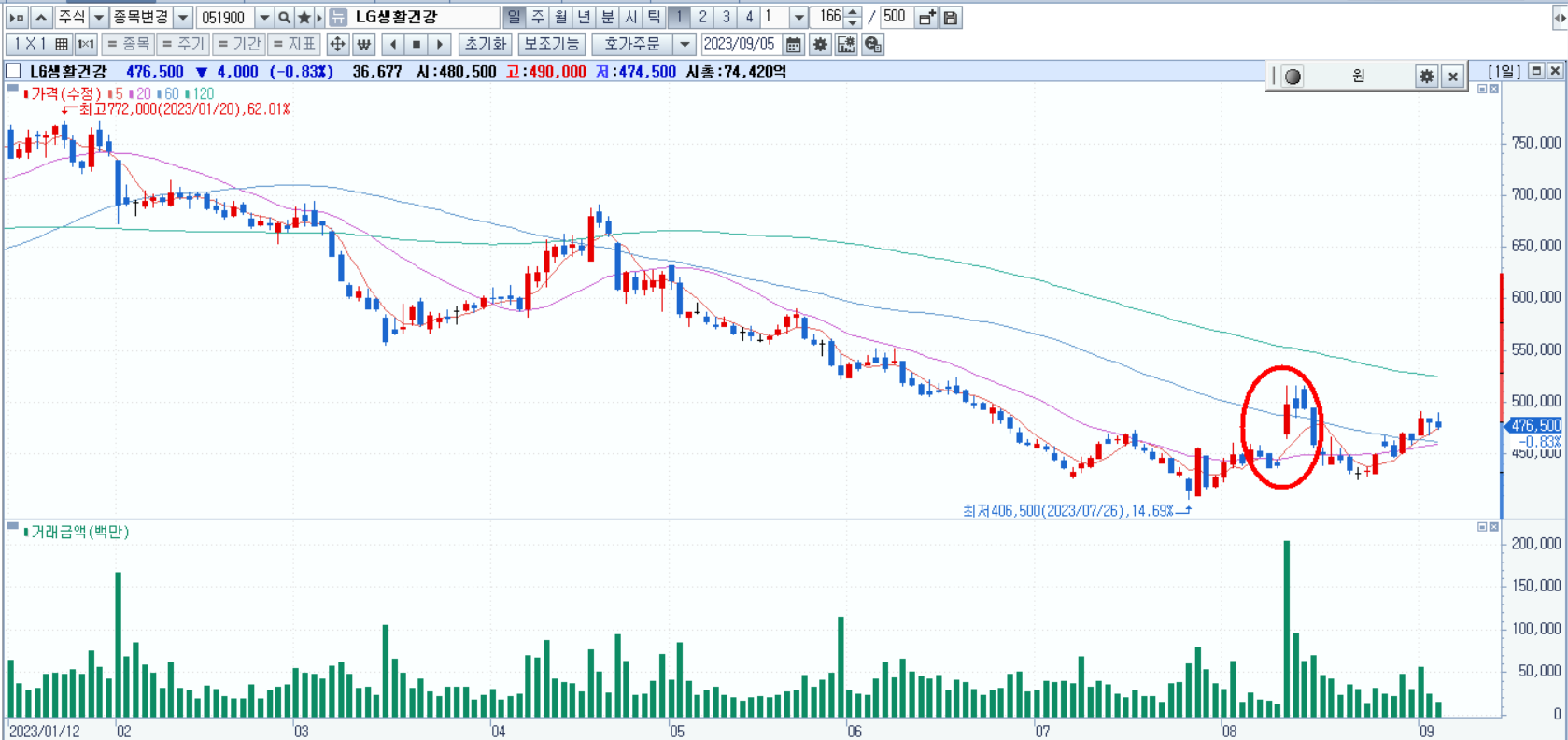Stop chart replay with square button
This screenshot has height=740, width=1568.
(x=417, y=44)
